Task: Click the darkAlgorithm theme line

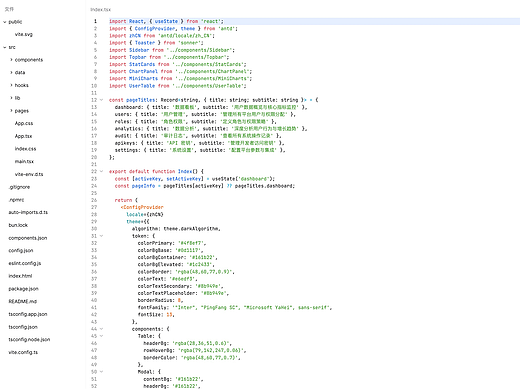Action: pos(176,229)
